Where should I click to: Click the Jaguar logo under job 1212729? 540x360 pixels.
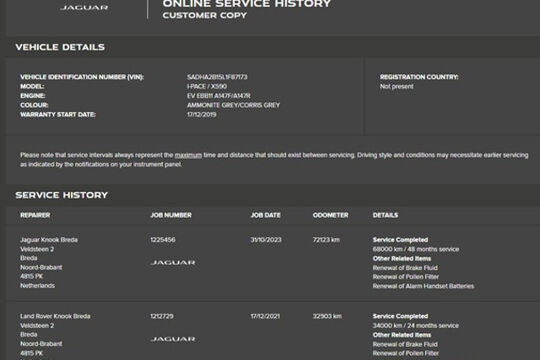tap(173, 339)
